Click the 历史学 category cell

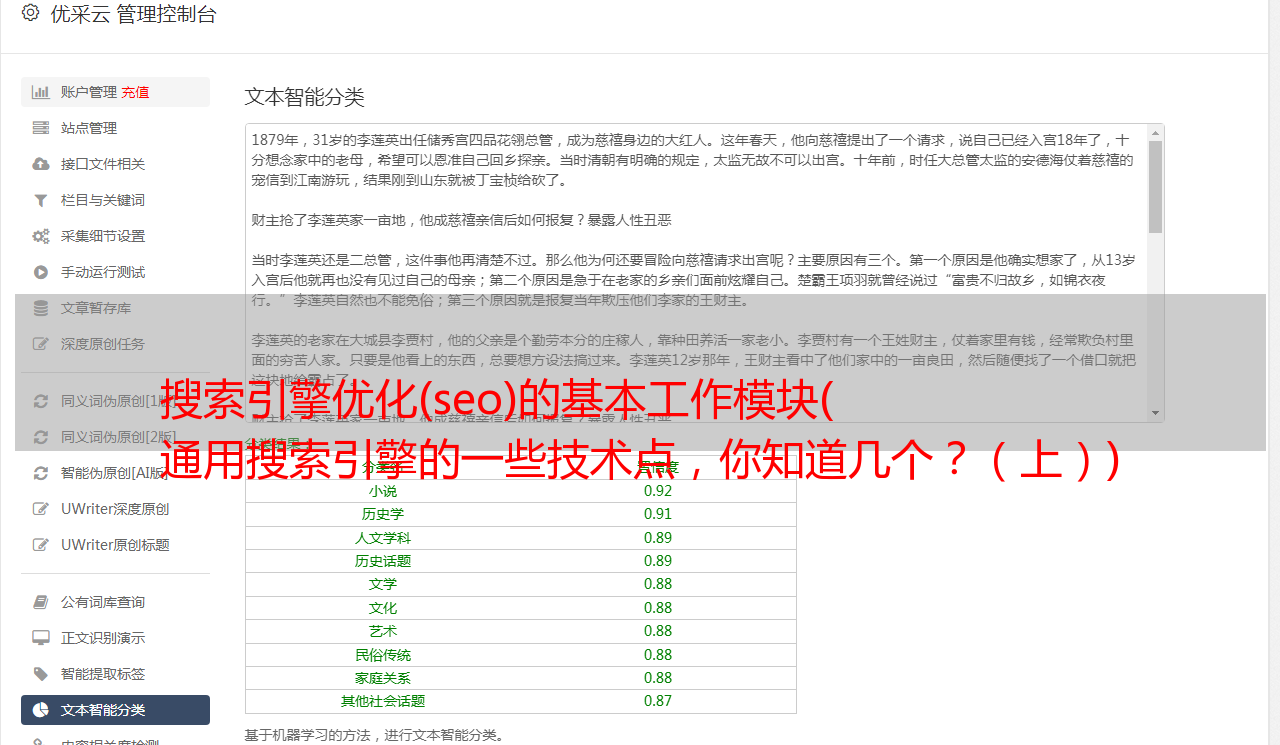tap(383, 514)
